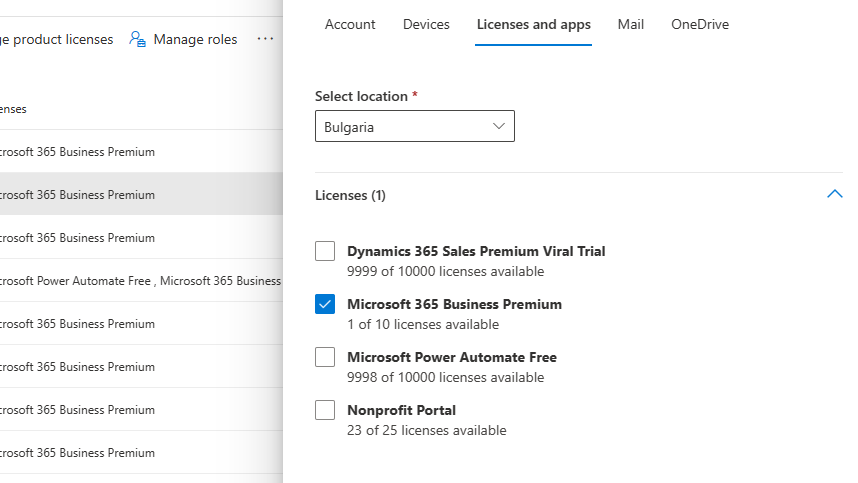The width and height of the screenshot is (858, 483).
Task: Open the more actions ellipsis menu
Action: 265,39
